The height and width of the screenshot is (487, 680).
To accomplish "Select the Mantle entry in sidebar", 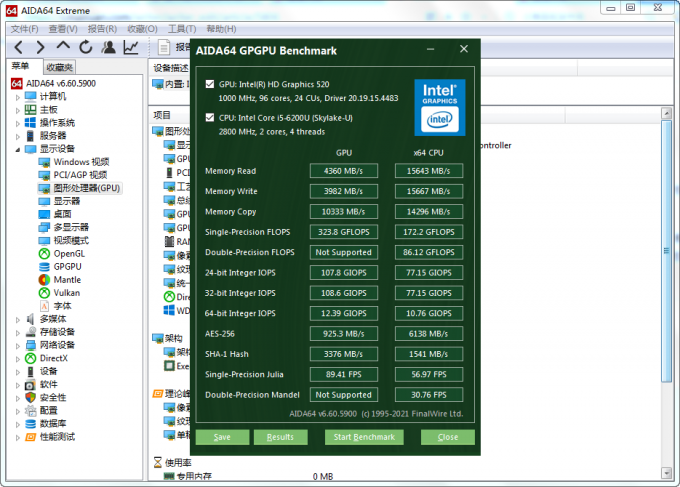I will coord(66,279).
